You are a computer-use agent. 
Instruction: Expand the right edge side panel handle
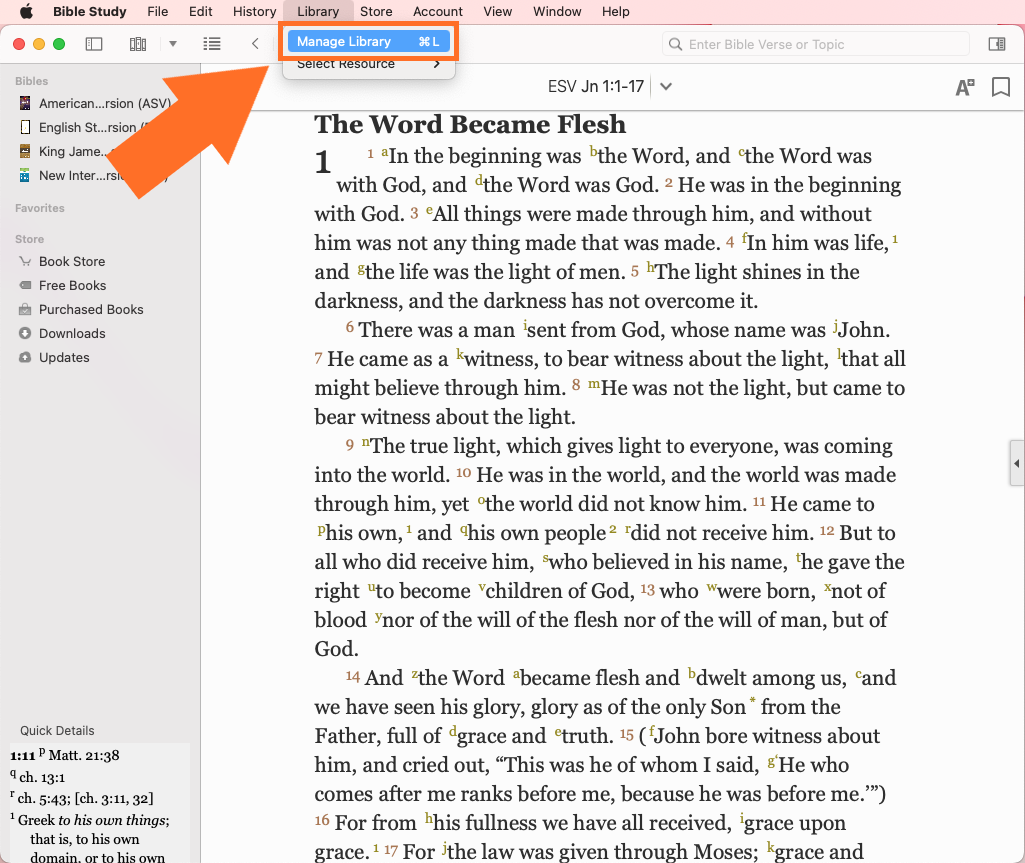[1017, 463]
